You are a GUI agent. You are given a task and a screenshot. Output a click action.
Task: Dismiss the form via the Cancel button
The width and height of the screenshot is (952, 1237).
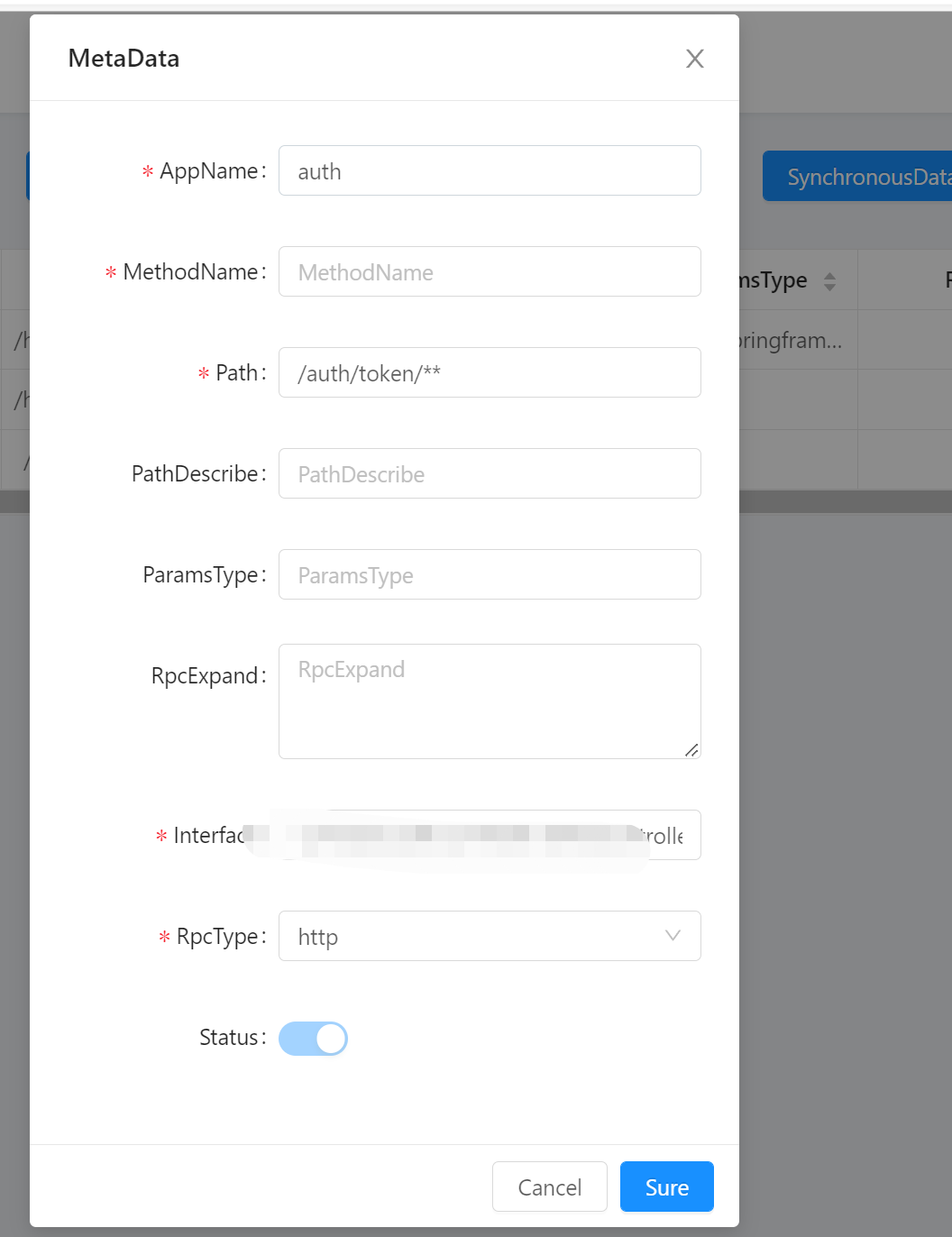pyautogui.click(x=549, y=1187)
